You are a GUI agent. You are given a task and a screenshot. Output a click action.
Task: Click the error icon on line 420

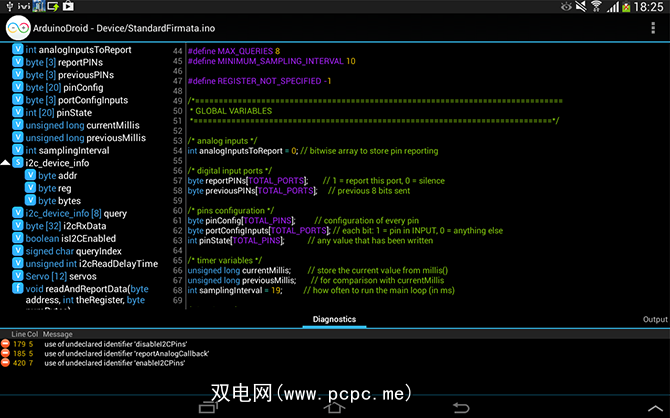(6, 363)
